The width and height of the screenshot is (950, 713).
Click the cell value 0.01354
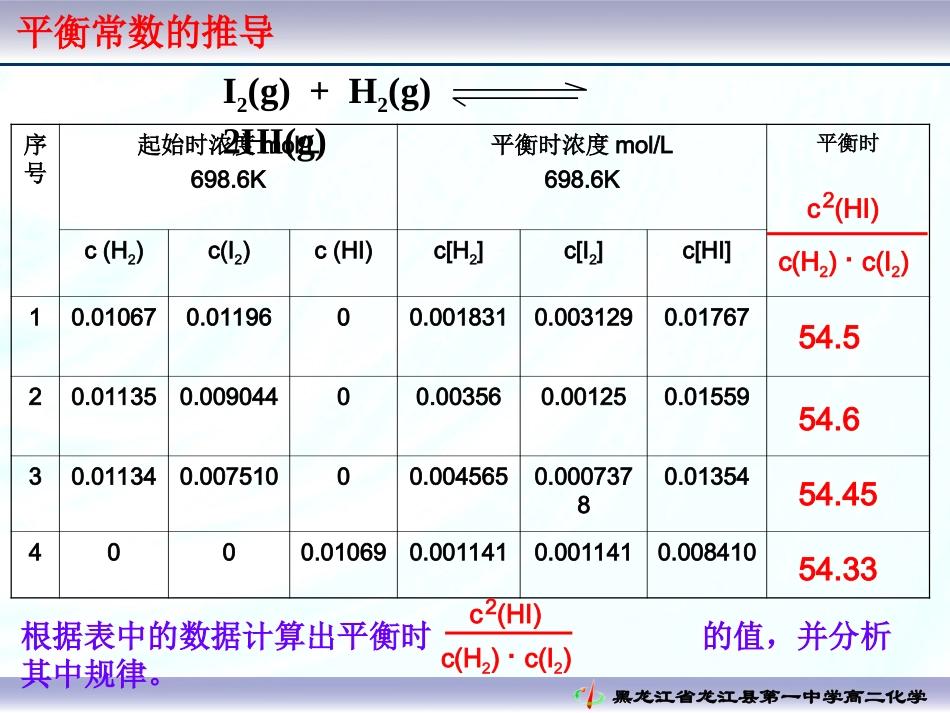[707, 477]
